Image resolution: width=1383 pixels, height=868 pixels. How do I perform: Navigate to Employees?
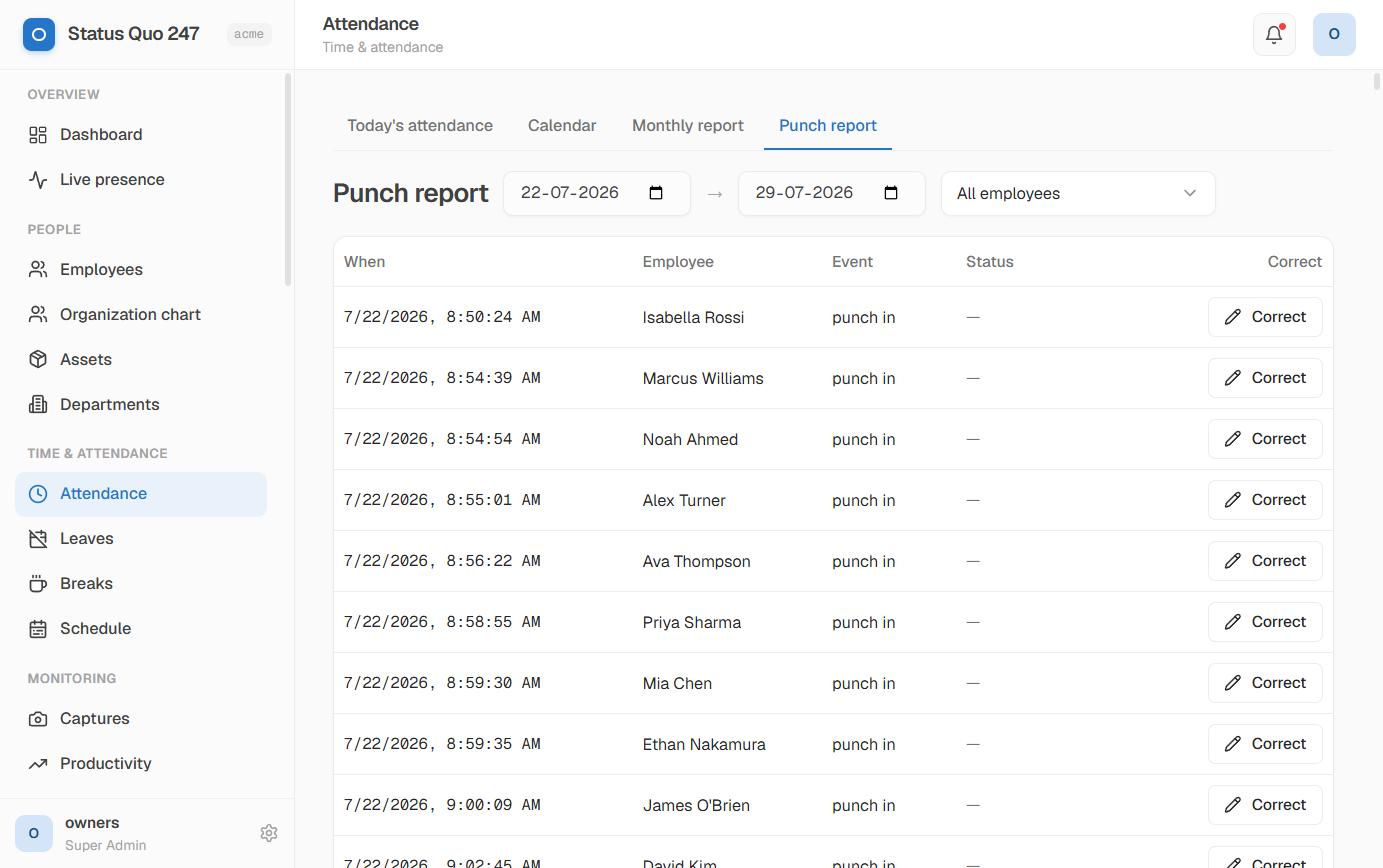click(x=141, y=269)
